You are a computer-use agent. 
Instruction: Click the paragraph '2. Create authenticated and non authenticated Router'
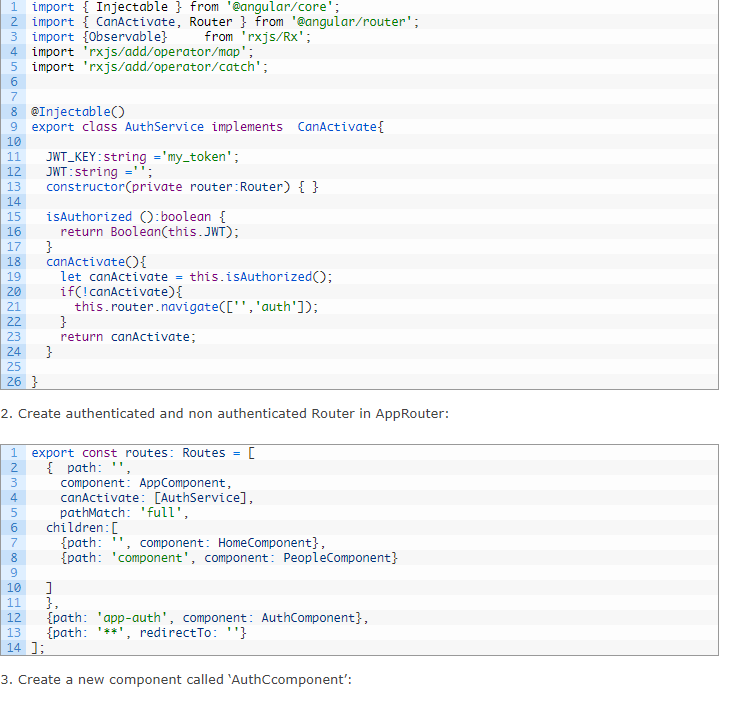click(225, 414)
